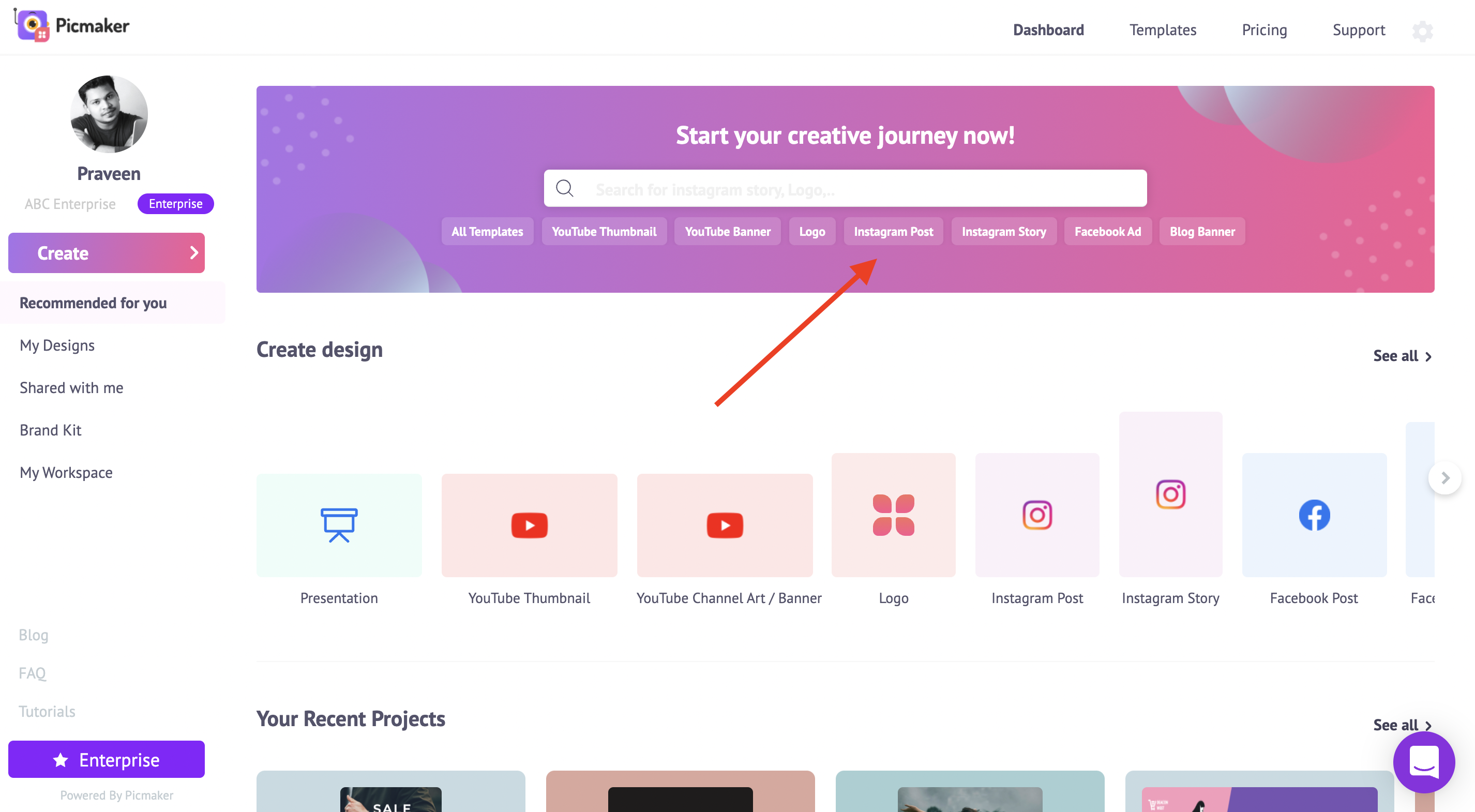Click the Powered By Picmaker text
1475x812 pixels.
[116, 795]
